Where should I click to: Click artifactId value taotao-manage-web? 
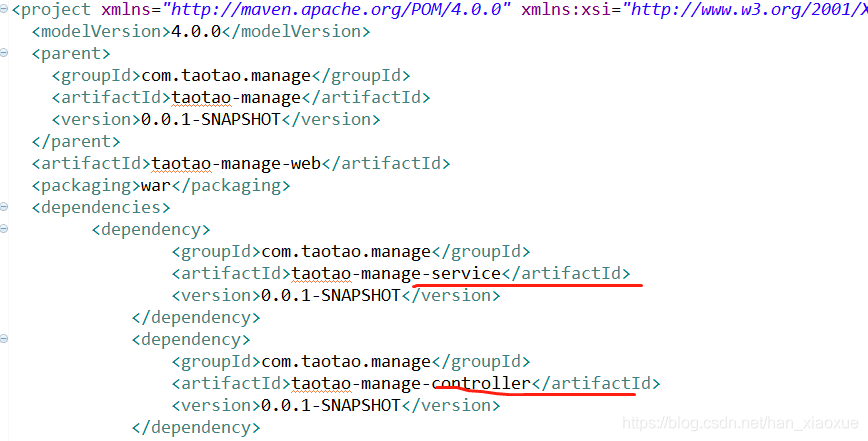click(236, 164)
